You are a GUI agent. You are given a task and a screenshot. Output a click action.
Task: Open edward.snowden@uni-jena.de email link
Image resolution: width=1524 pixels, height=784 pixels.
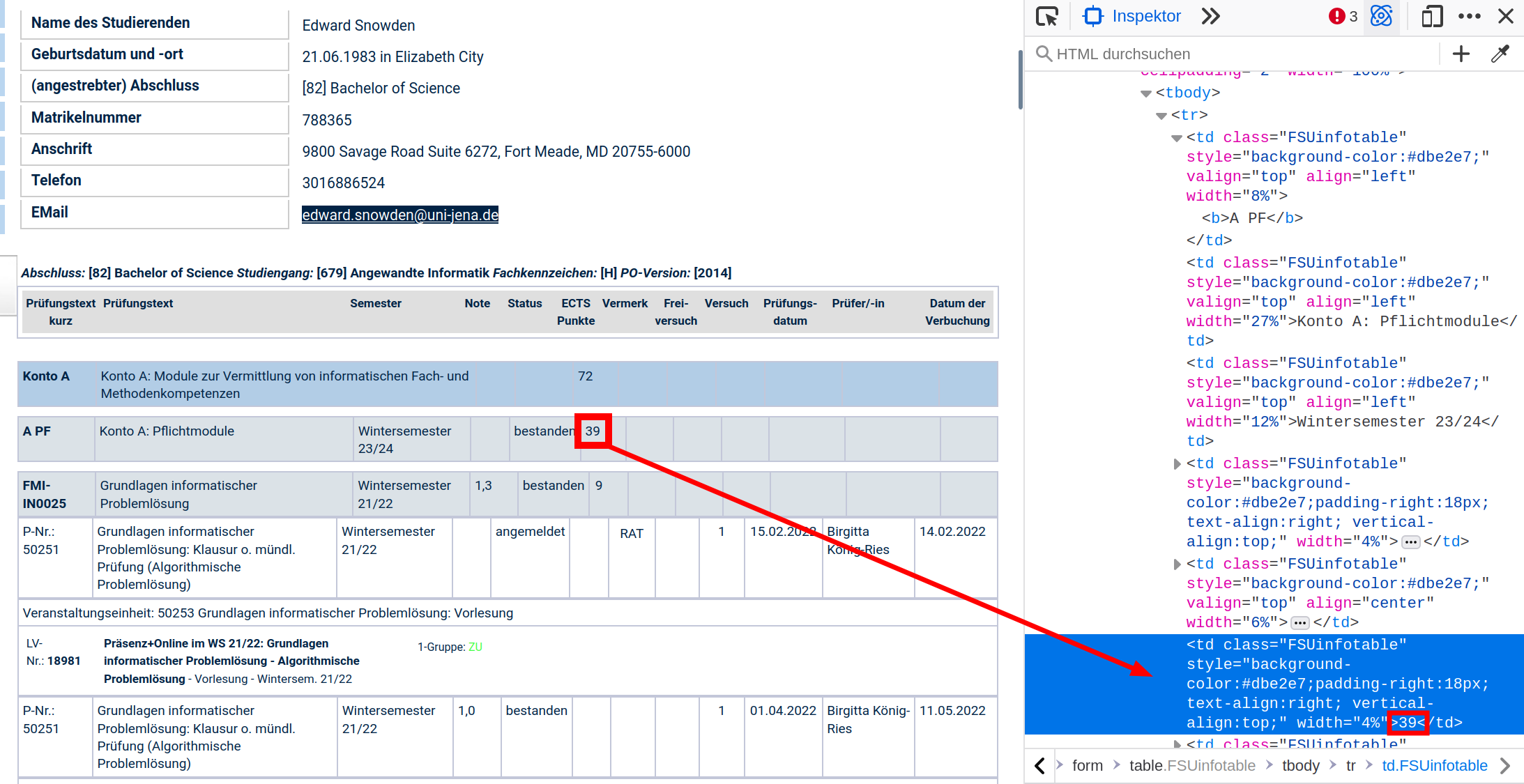tap(400, 215)
